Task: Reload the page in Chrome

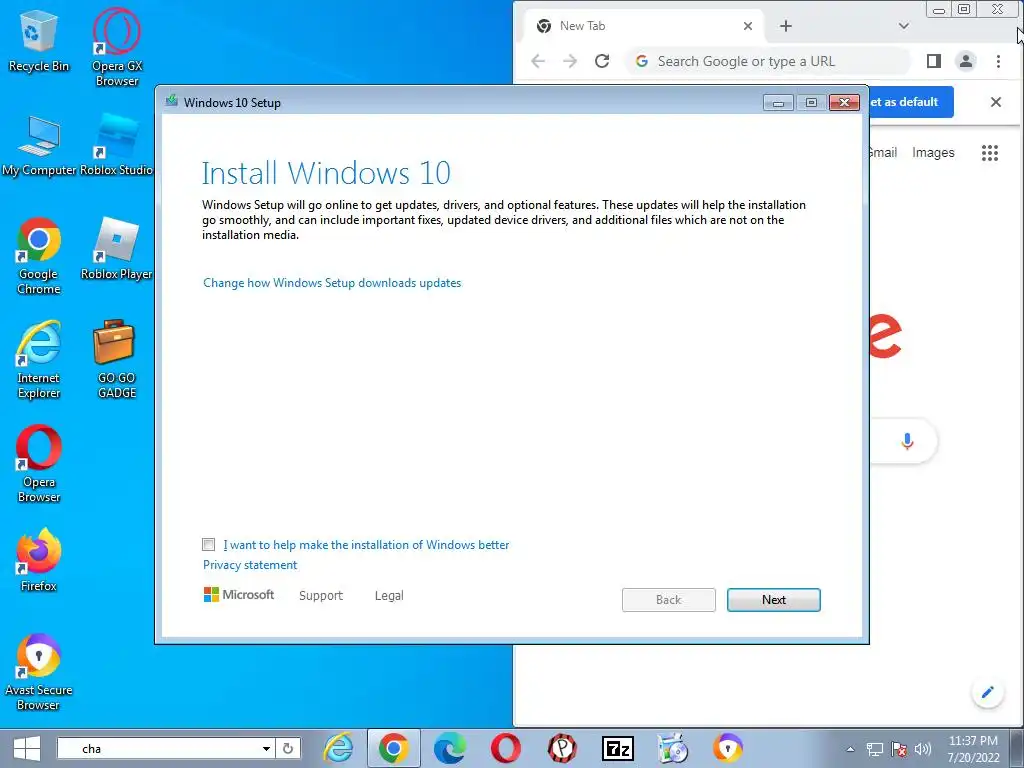Action: [602, 61]
